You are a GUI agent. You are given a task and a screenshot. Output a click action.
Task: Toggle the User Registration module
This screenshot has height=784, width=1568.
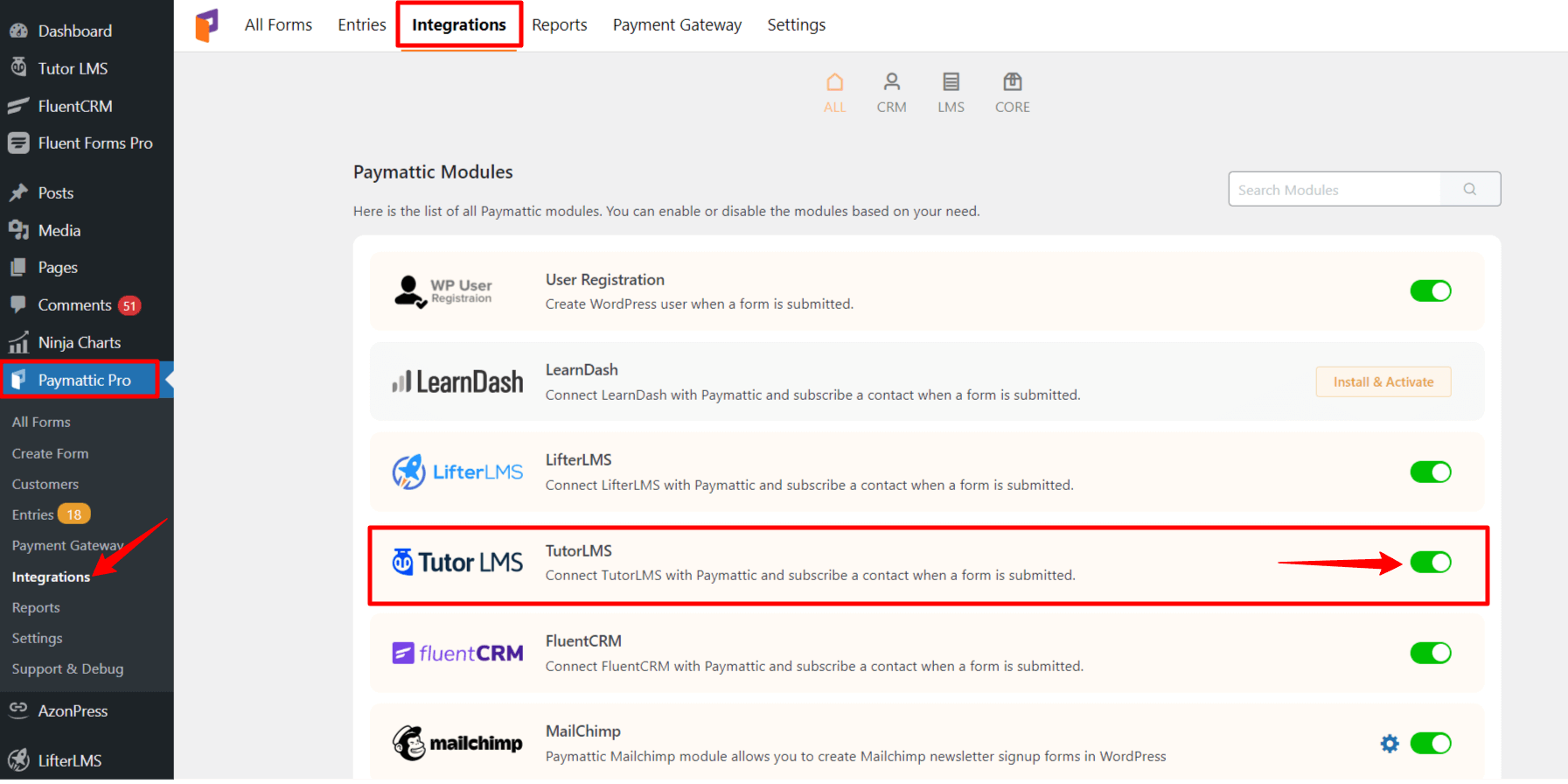[x=1431, y=291]
